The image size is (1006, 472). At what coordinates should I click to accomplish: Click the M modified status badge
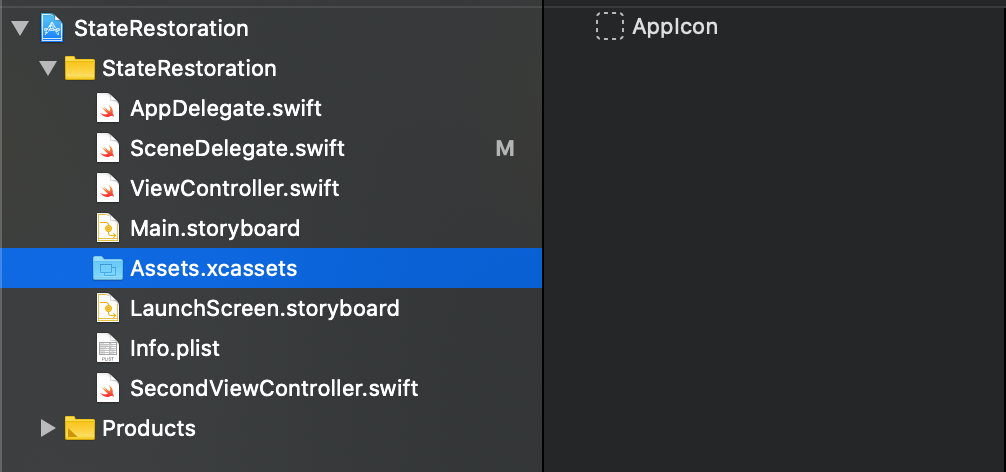click(505, 149)
